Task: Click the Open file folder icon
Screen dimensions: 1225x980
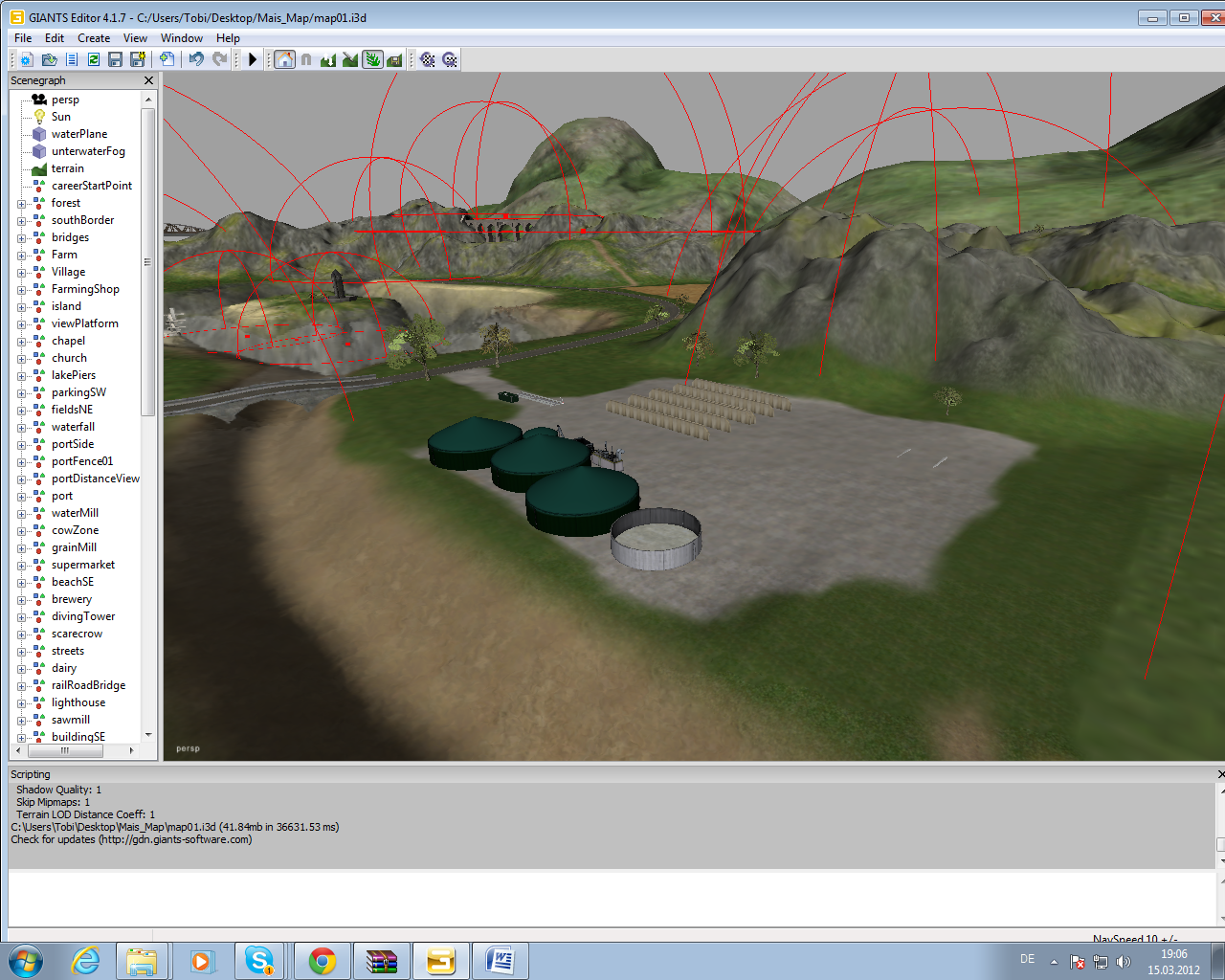Action: tap(49, 59)
